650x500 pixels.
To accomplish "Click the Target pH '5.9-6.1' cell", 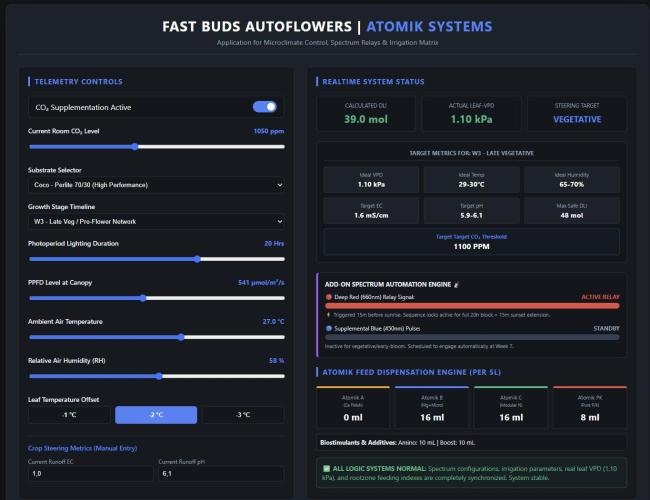I will pyautogui.click(x=471, y=211).
